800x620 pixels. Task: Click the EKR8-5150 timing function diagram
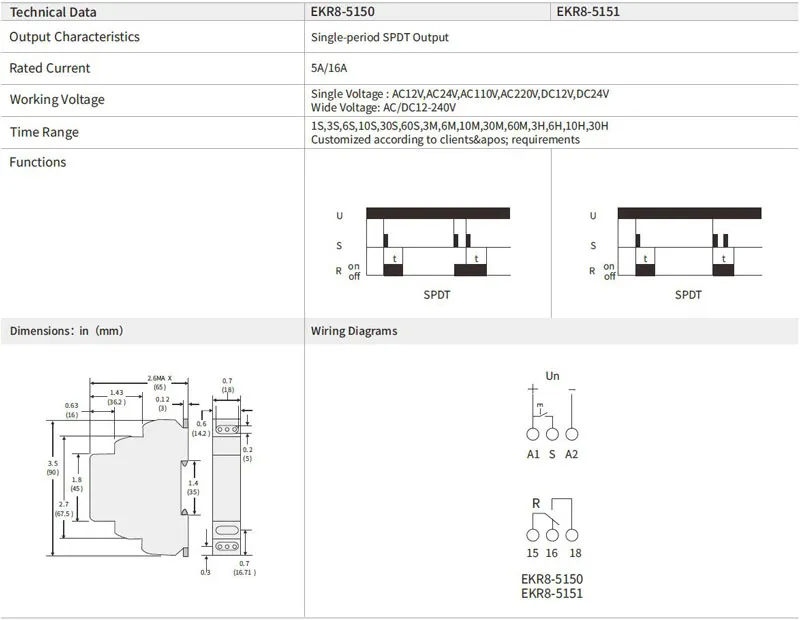pyautogui.click(x=429, y=245)
